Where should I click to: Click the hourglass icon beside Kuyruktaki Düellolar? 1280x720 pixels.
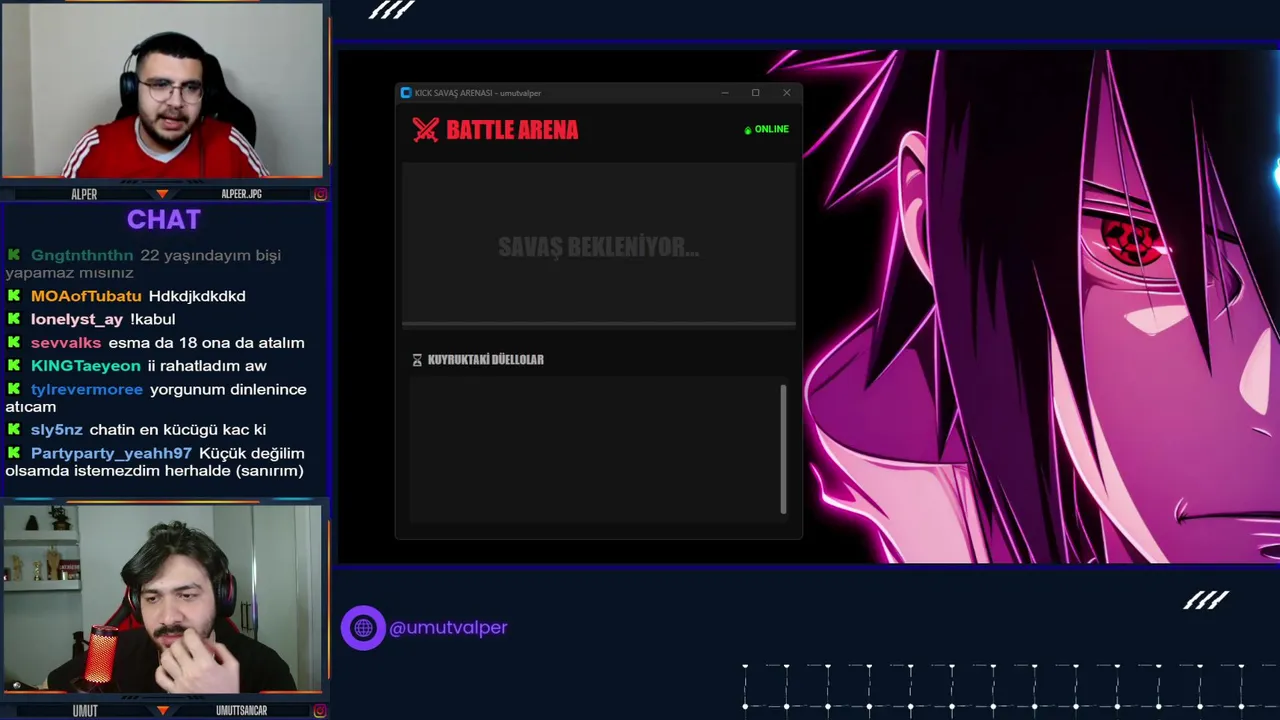[x=417, y=360]
